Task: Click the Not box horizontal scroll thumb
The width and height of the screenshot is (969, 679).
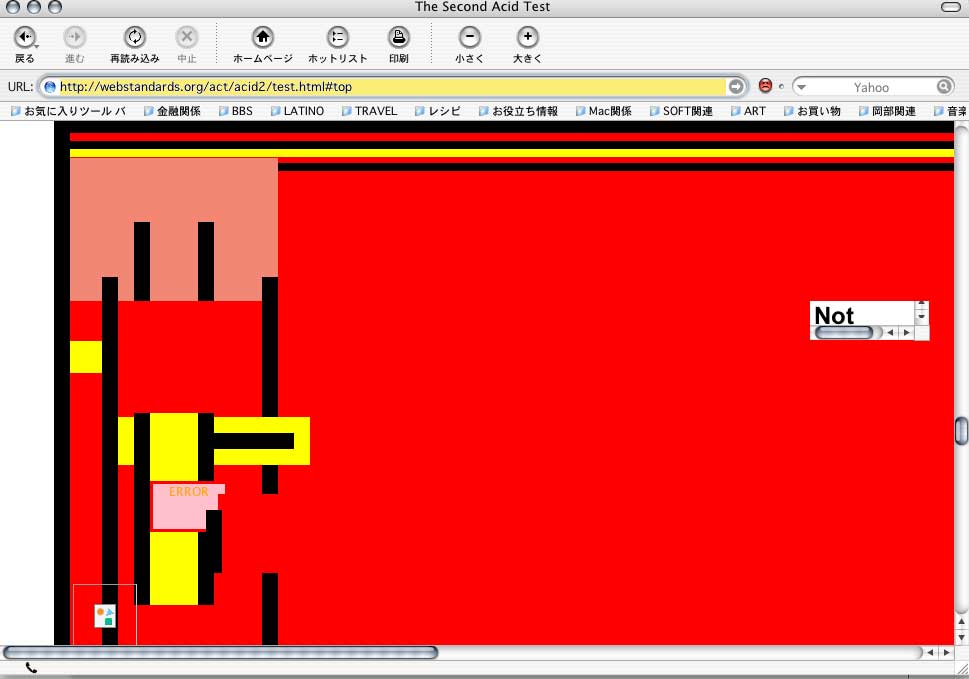Action: 844,332
